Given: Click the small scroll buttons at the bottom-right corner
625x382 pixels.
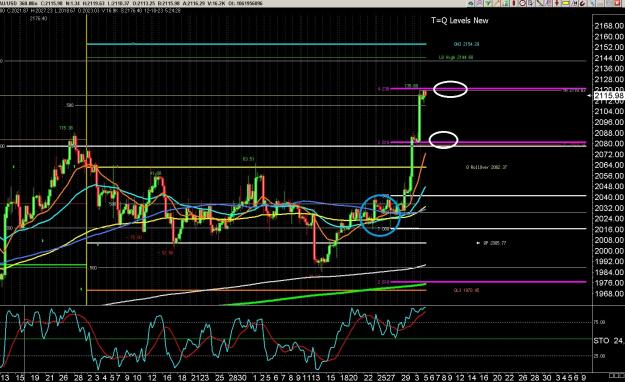Looking at the screenshot, I should (x=617, y=376).
